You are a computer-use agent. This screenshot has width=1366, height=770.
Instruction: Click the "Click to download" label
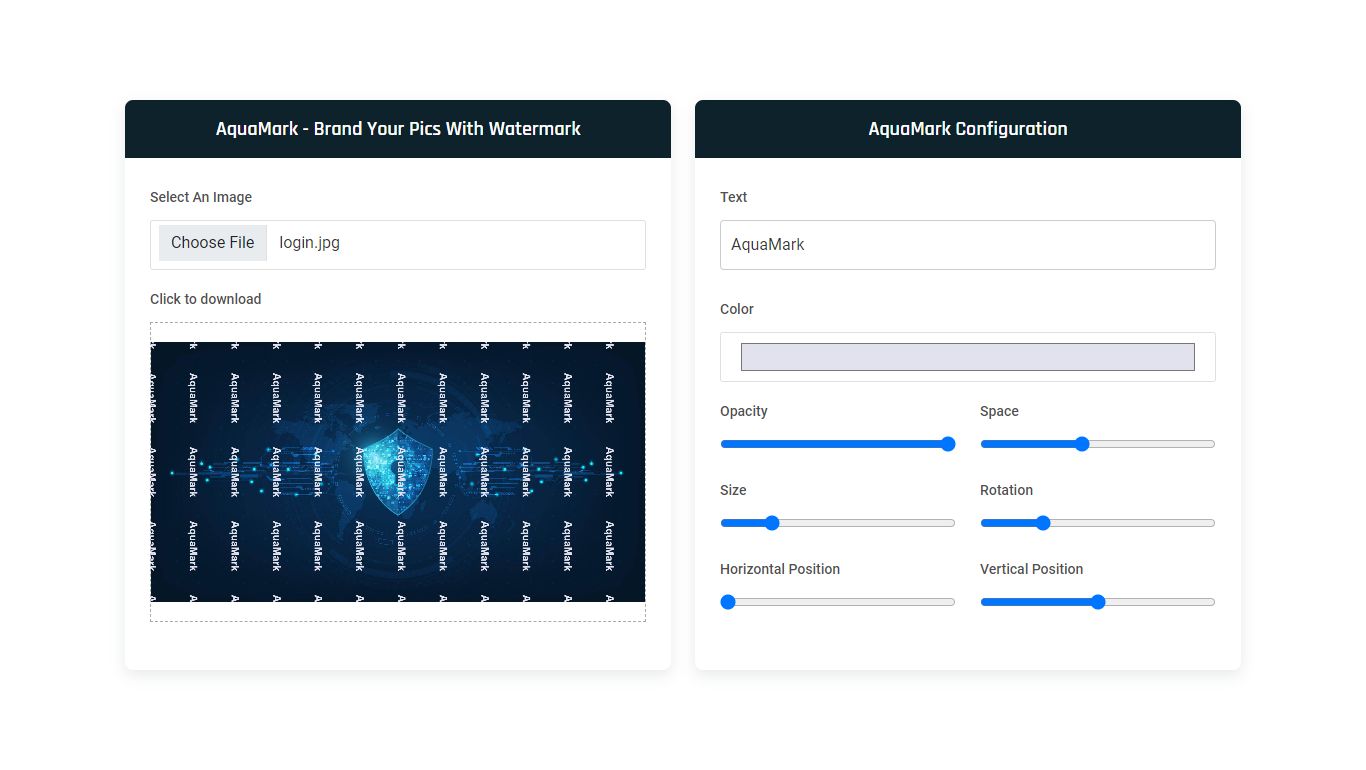tap(206, 299)
